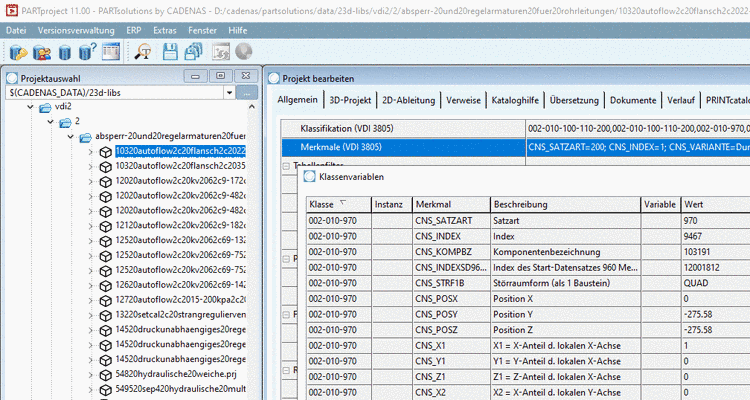Expand the 13220setcal2c20strangregulierven node

[90, 315]
